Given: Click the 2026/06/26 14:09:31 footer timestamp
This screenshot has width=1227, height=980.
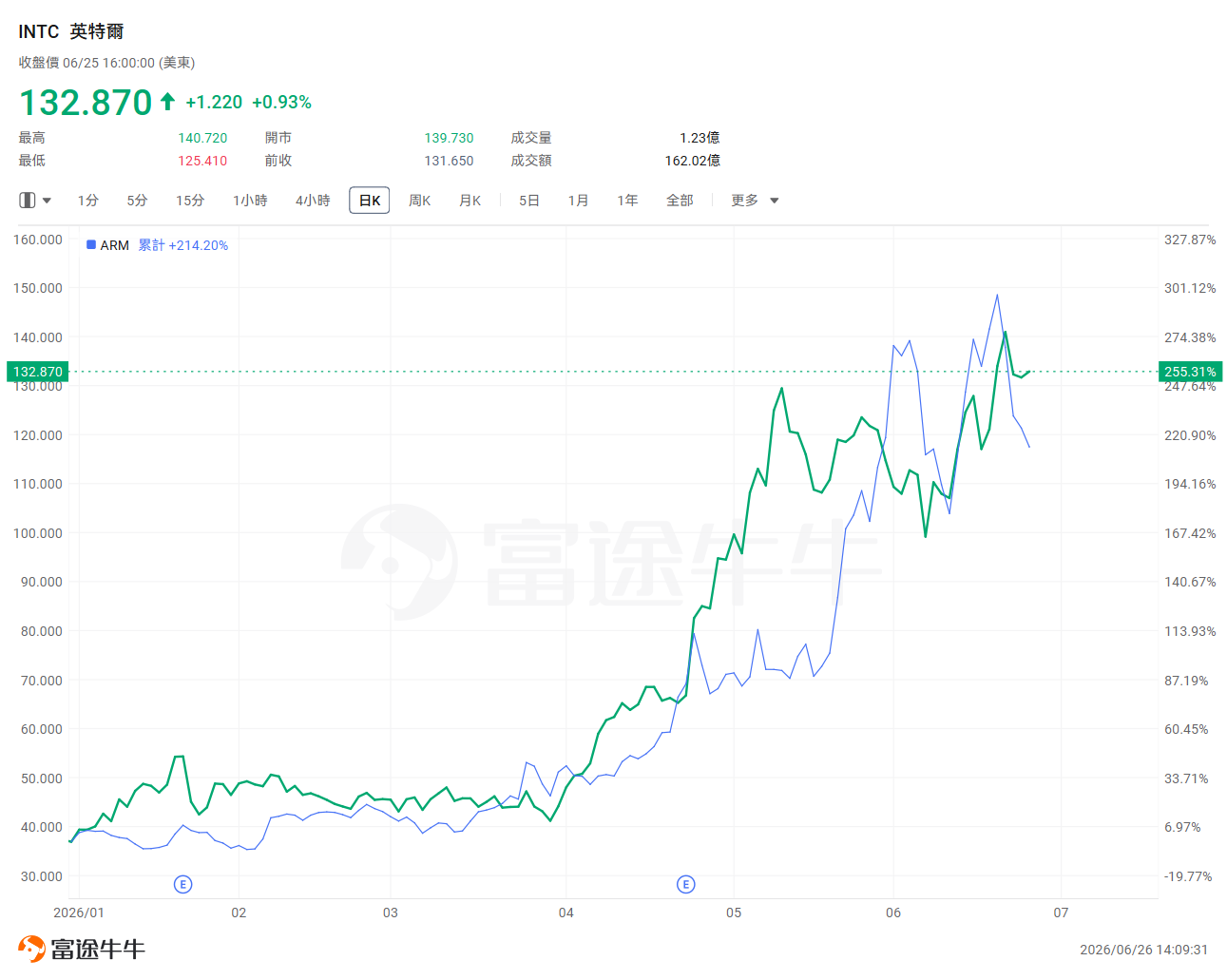Looking at the screenshot, I should point(1144,950).
